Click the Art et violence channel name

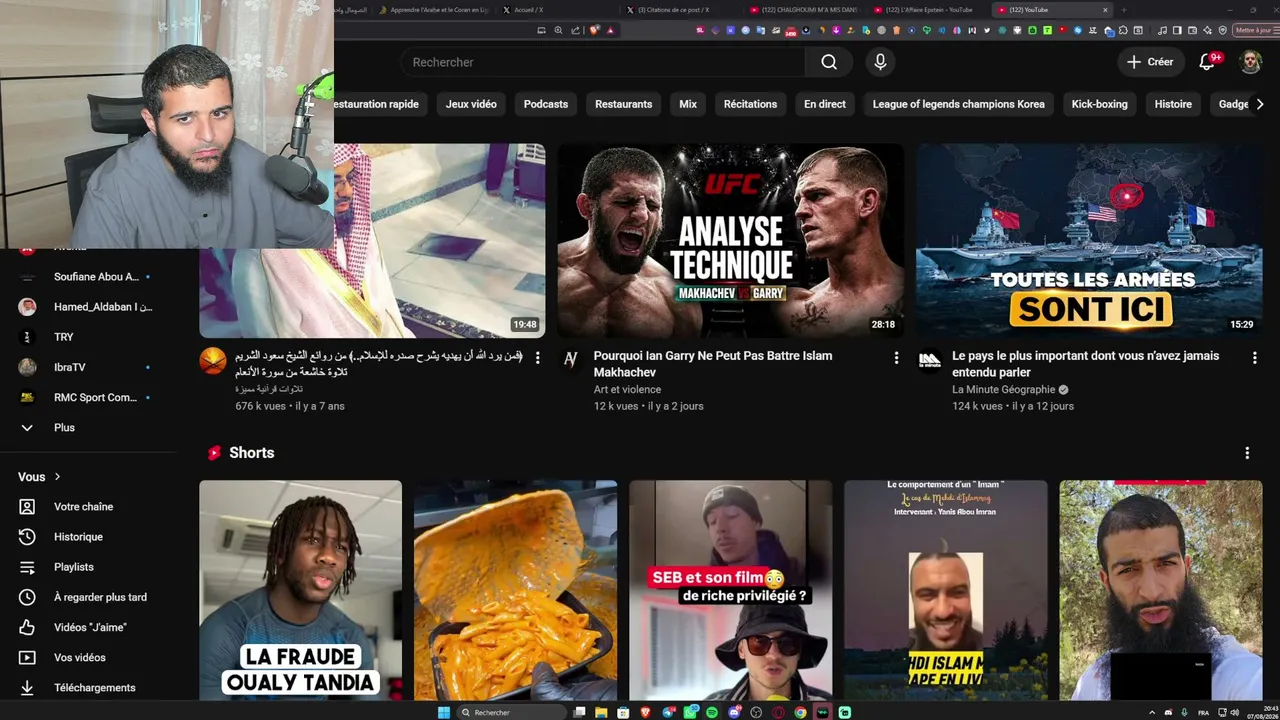[627, 390]
